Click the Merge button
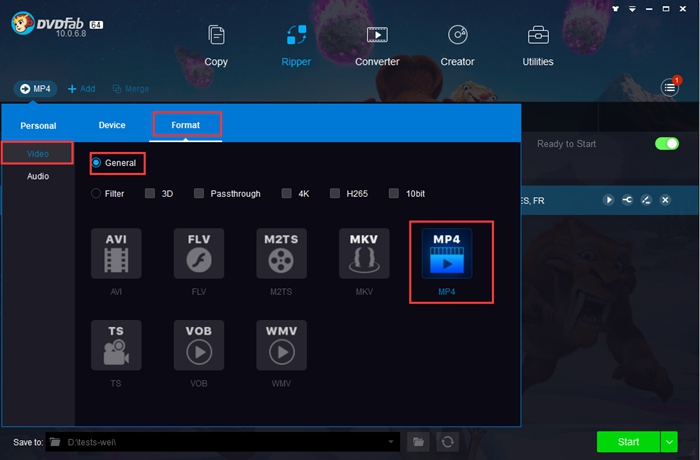The width and height of the screenshot is (700, 460). [x=131, y=88]
